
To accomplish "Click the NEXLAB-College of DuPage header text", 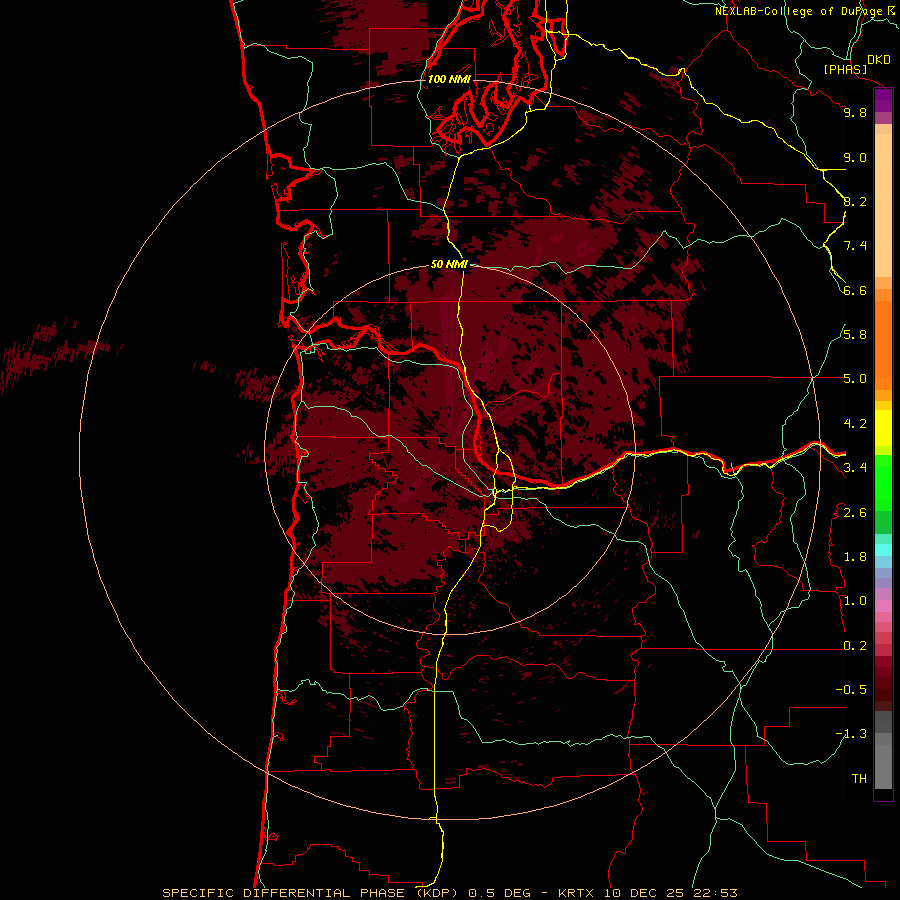I will [x=798, y=11].
